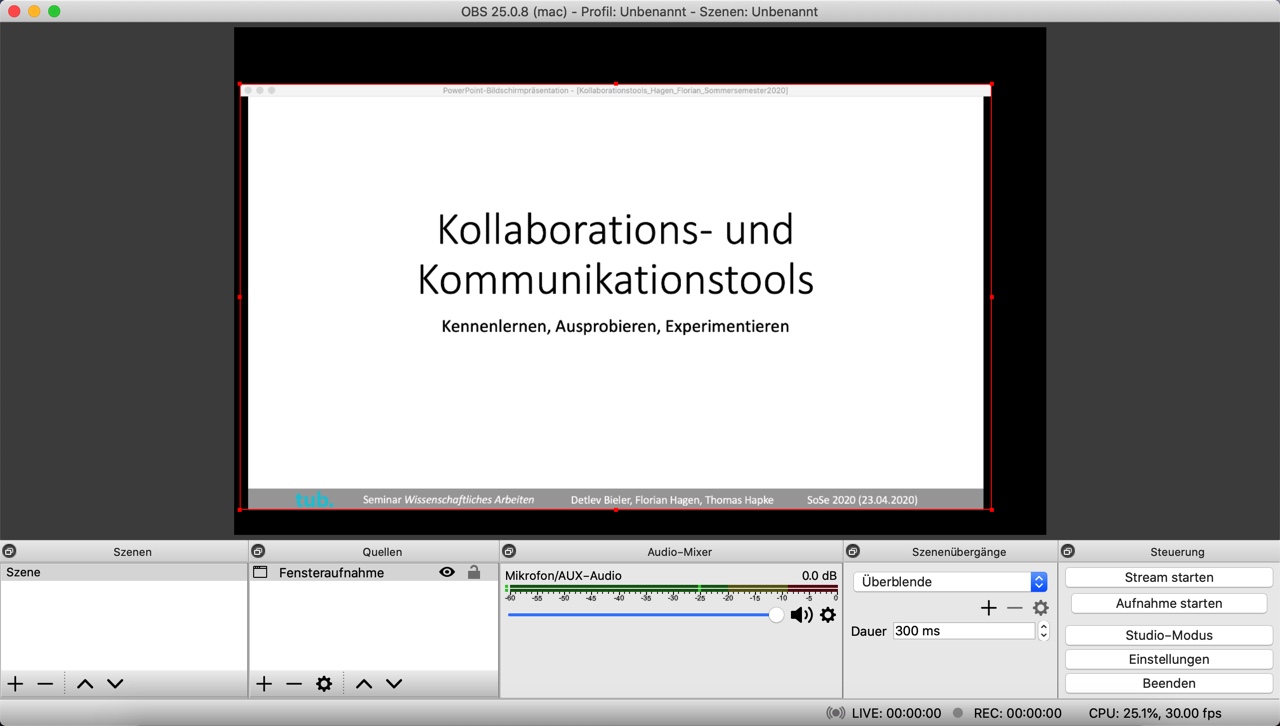This screenshot has width=1280, height=726.
Task: Move selected source up in Quellen
Action: pyautogui.click(x=364, y=684)
